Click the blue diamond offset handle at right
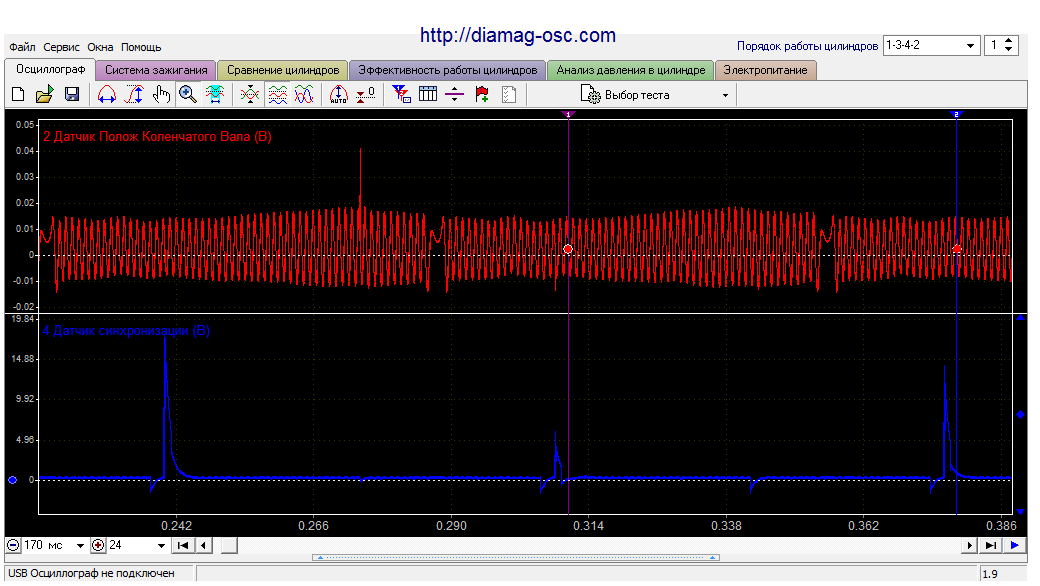This screenshot has height=586, width=1040. click(x=1021, y=414)
